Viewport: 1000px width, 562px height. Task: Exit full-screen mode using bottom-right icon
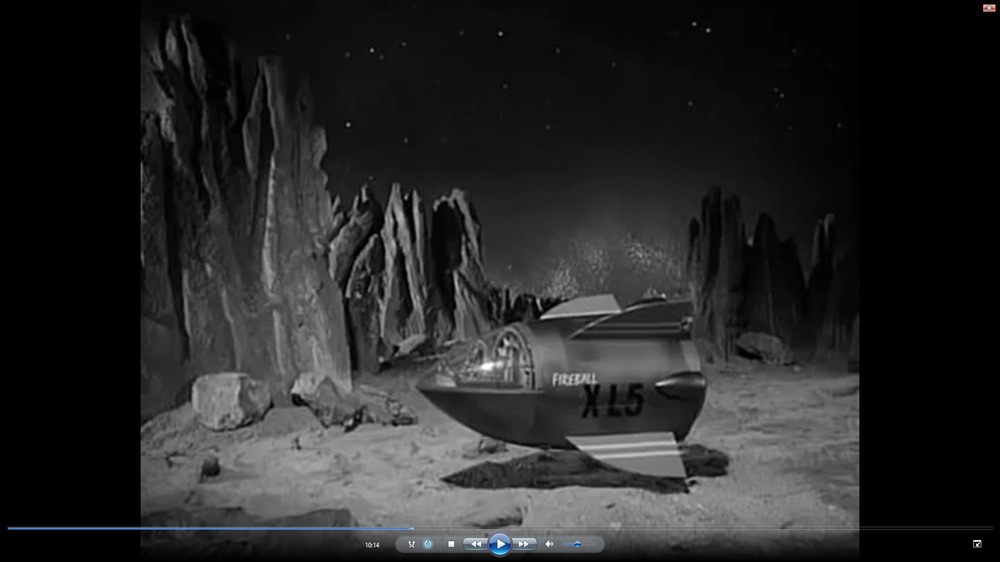point(977,544)
